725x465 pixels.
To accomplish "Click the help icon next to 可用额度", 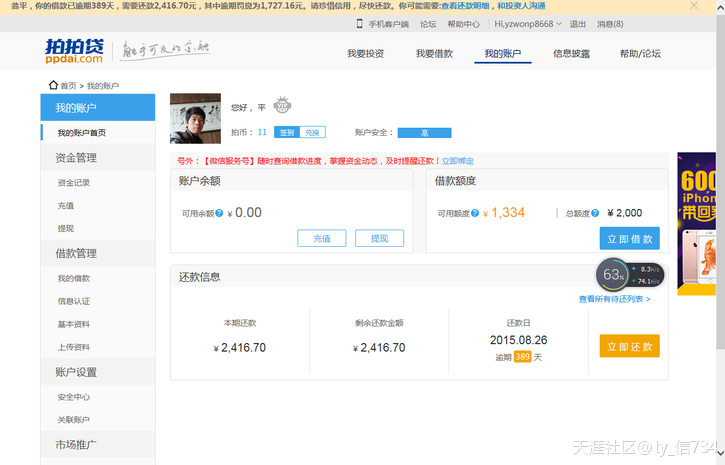I will [x=474, y=213].
